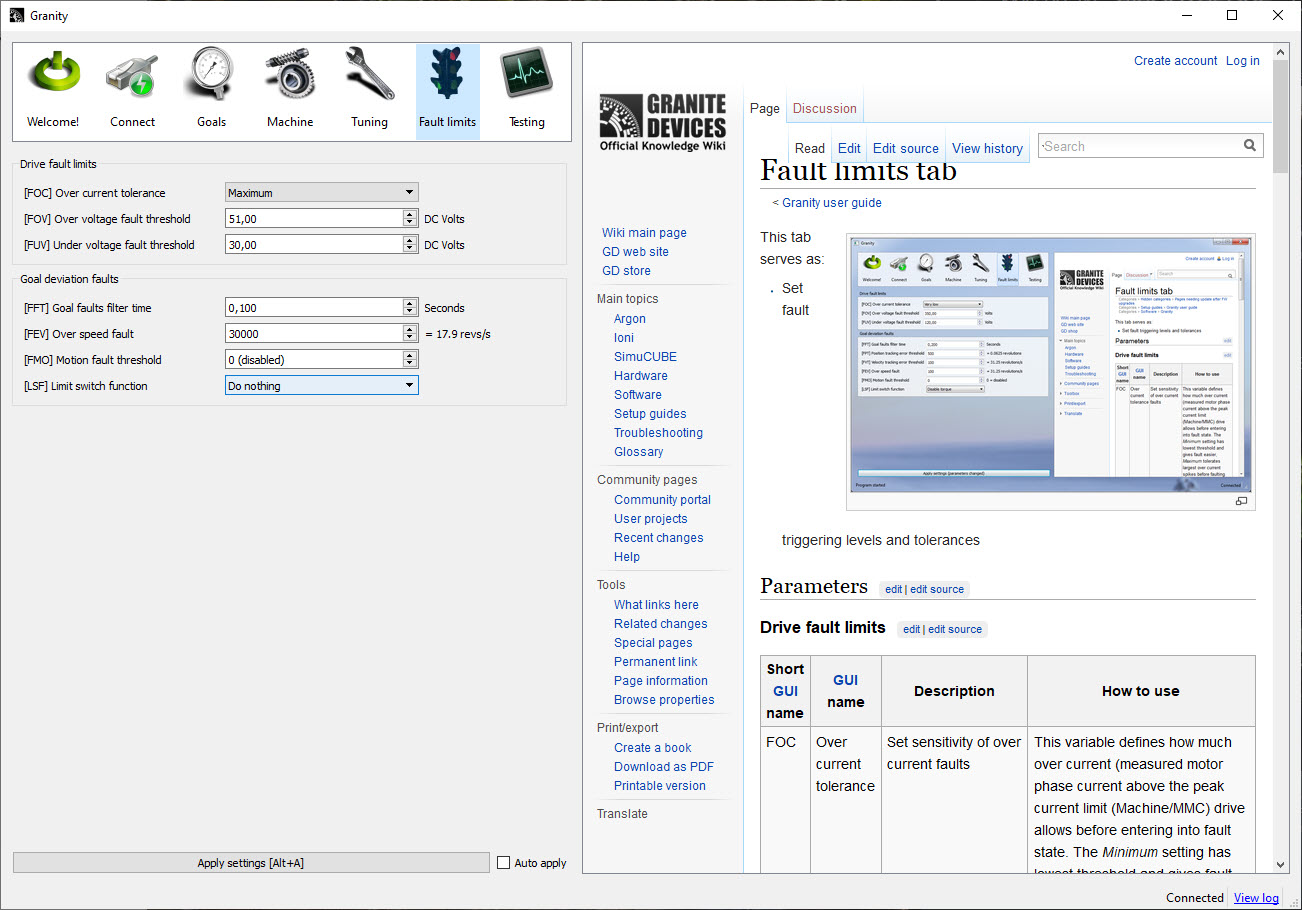
Task: Open the Download as PDF link
Action: [664, 767]
